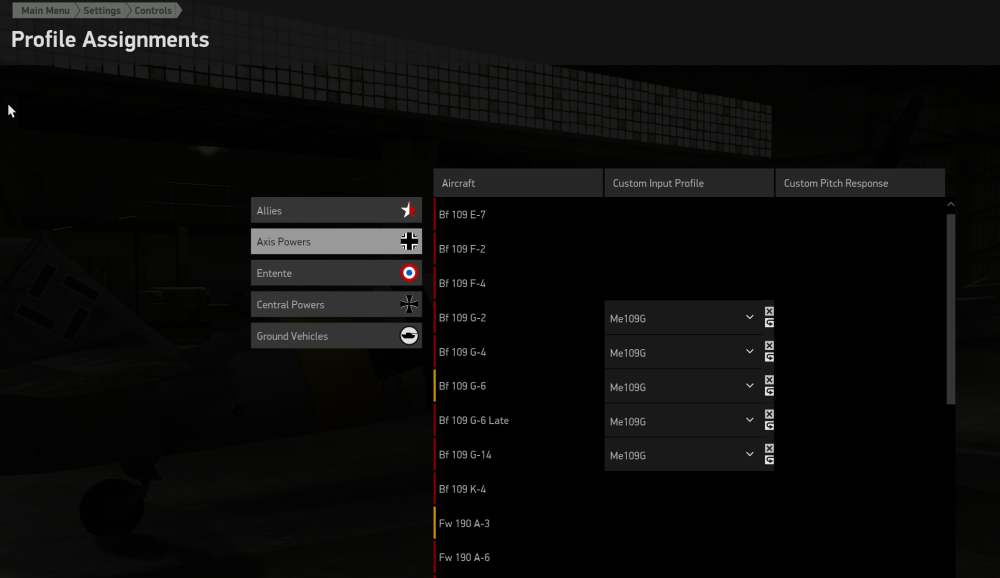Revert the Bf 109 G-6 Late profile assignment

point(769,426)
